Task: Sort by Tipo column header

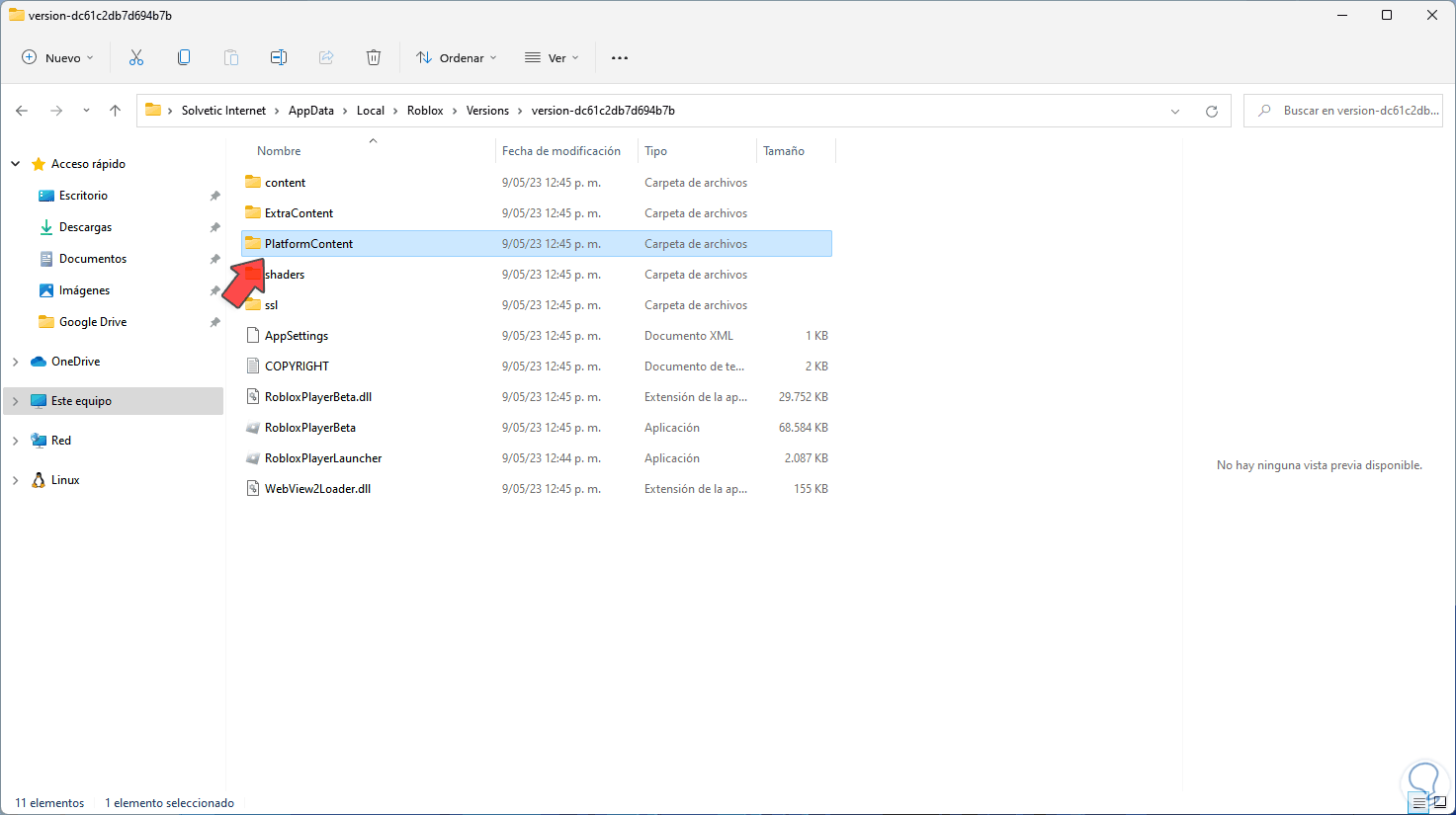Action: pos(655,151)
